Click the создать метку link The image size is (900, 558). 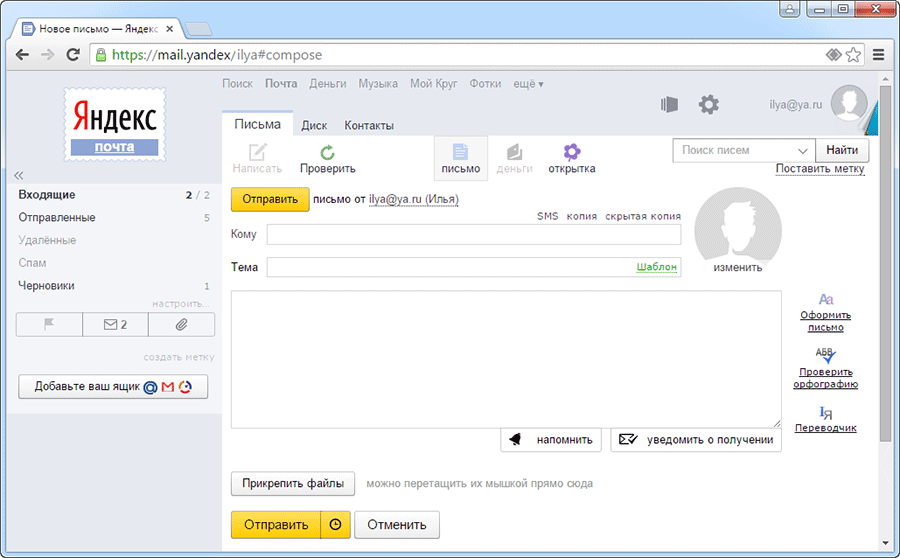coord(179,357)
